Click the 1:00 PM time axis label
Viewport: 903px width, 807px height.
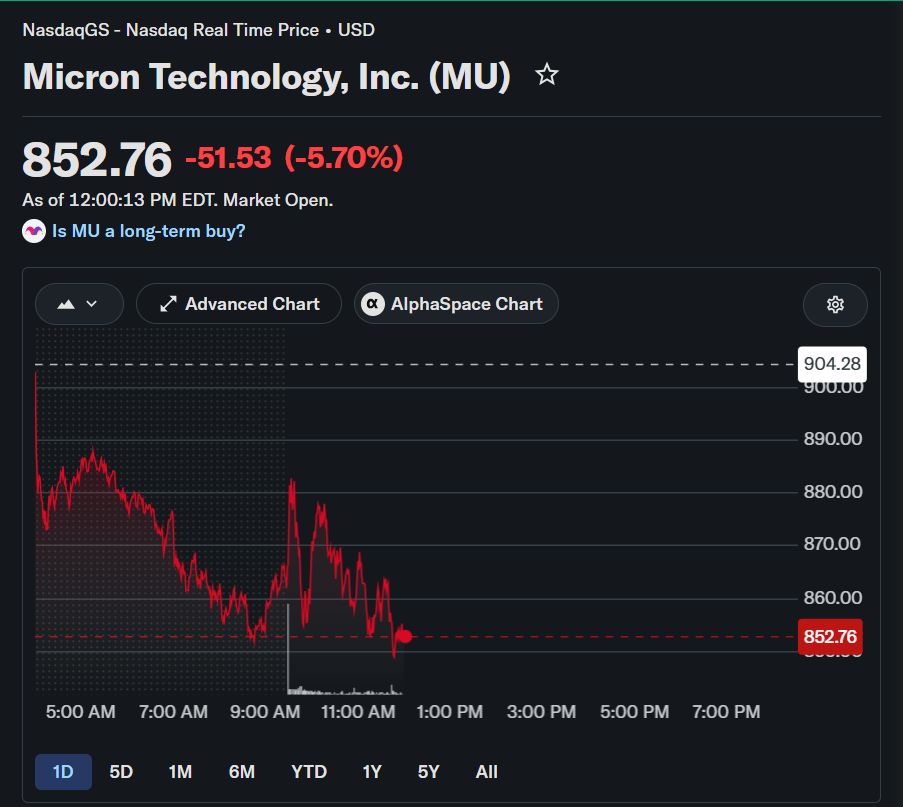450,712
